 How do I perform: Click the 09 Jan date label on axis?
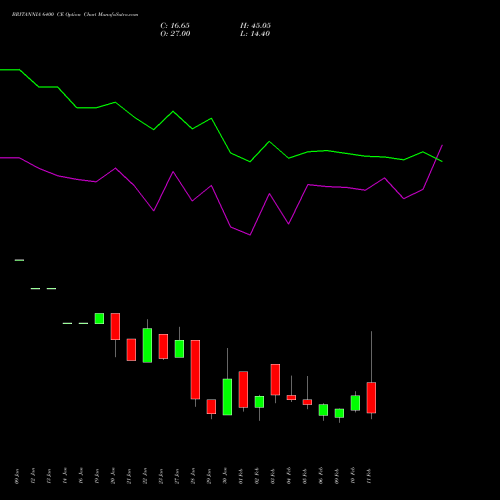(17, 476)
